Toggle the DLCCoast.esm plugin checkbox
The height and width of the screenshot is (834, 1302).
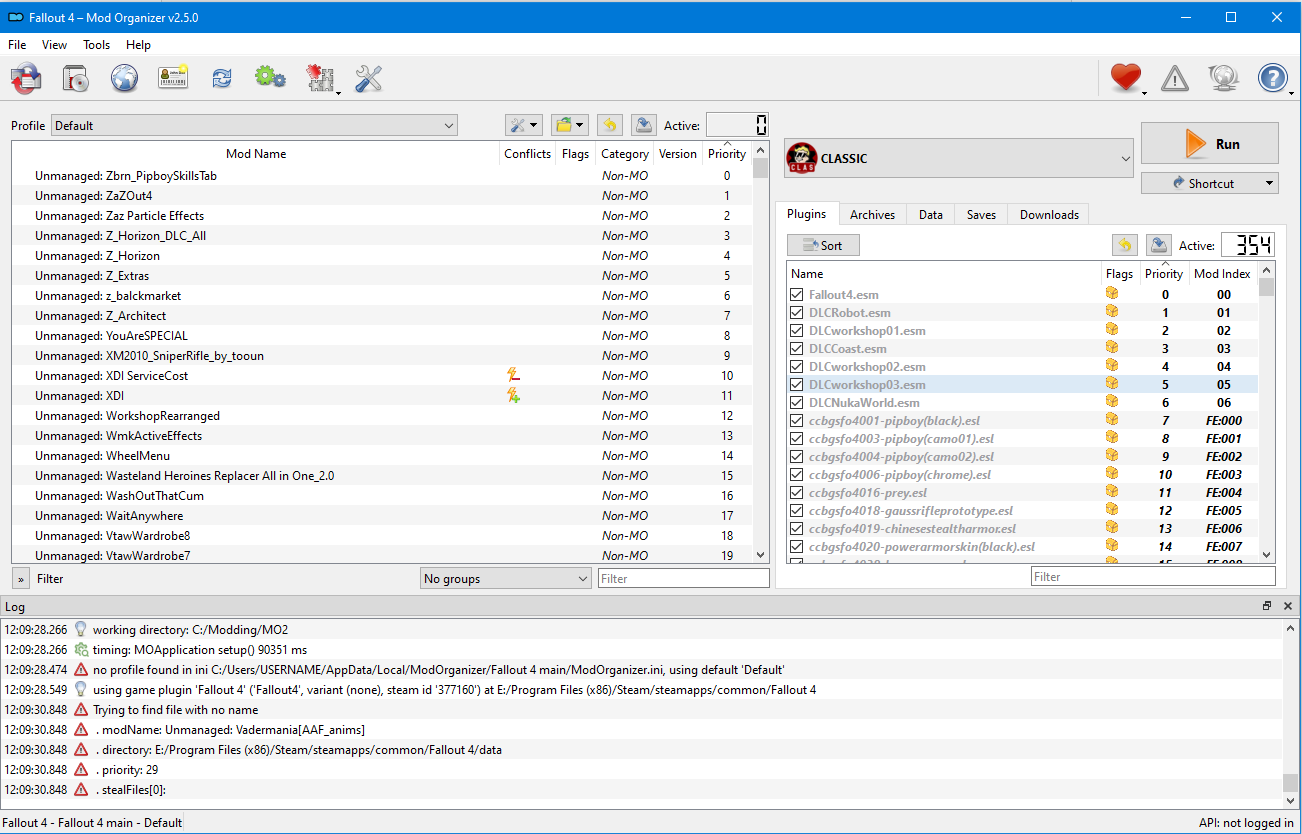coord(797,349)
